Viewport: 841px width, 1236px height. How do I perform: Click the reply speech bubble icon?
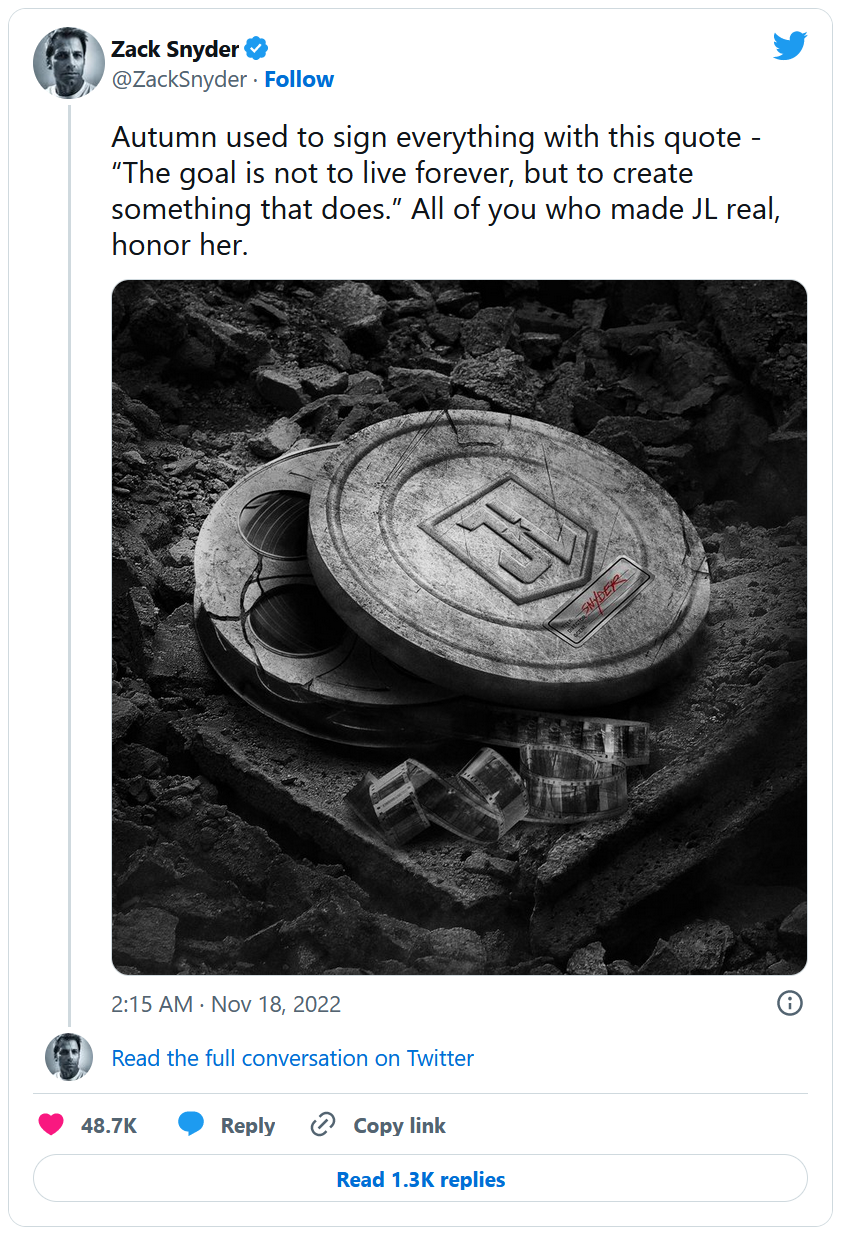point(191,1125)
